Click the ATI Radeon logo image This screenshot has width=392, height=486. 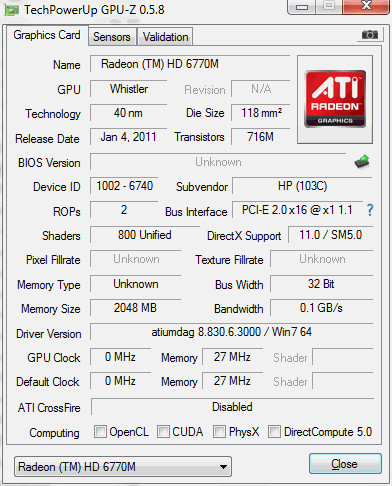tap(335, 99)
